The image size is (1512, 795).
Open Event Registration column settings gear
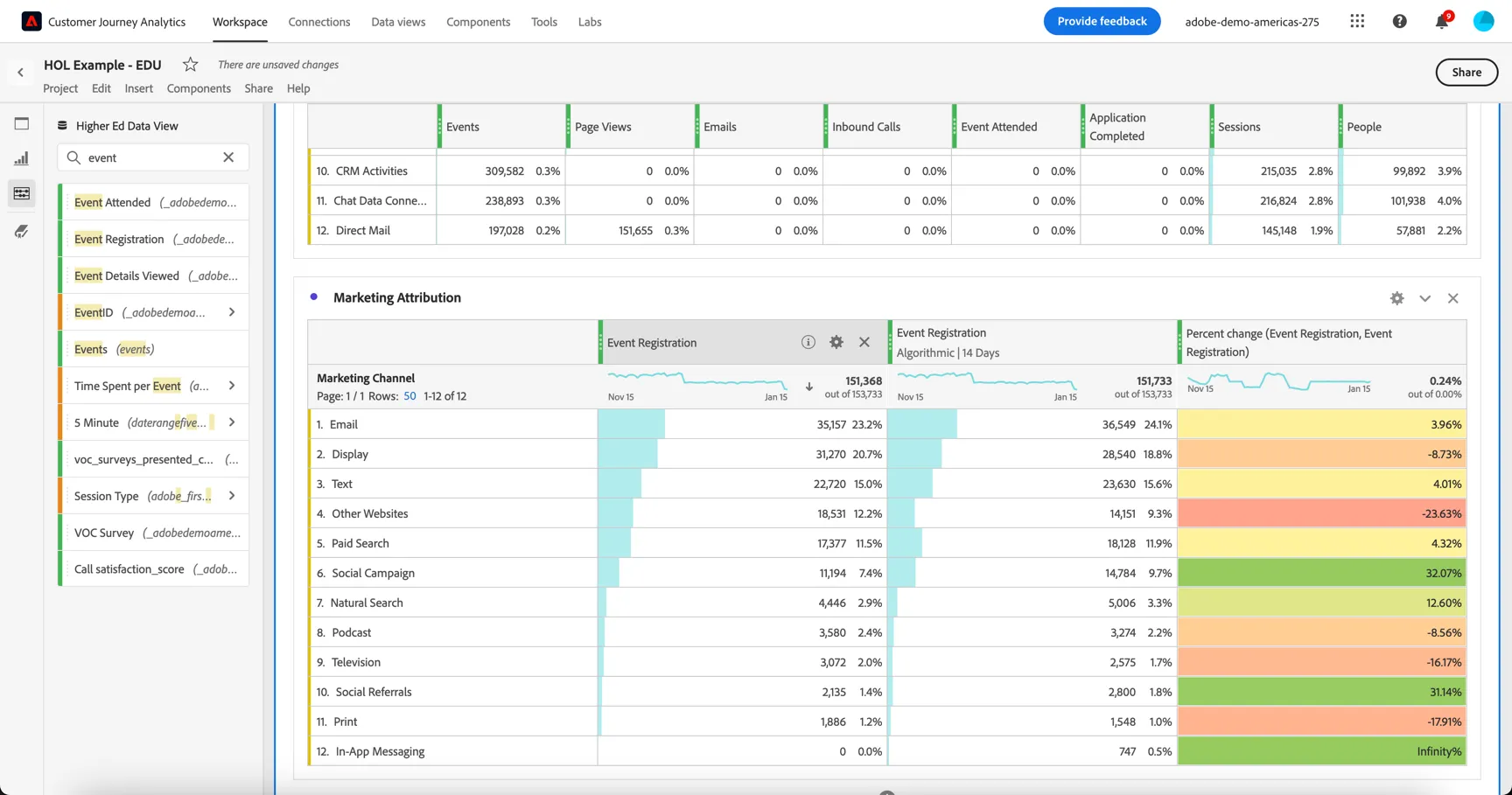point(836,342)
